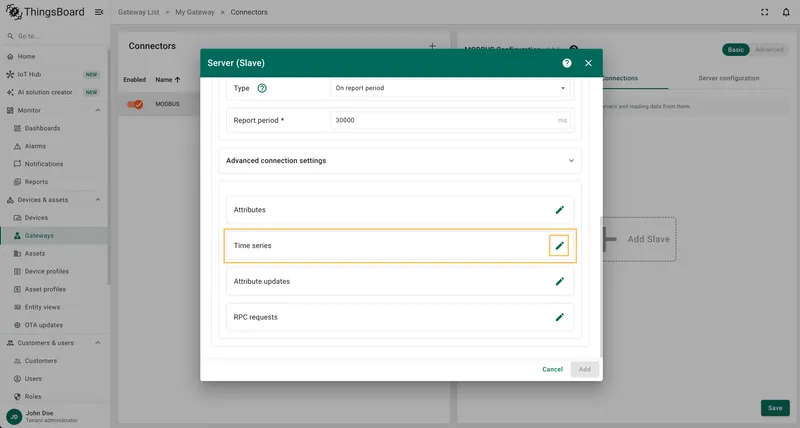
Task: Click the dialog scrollbar
Action: 601,286
